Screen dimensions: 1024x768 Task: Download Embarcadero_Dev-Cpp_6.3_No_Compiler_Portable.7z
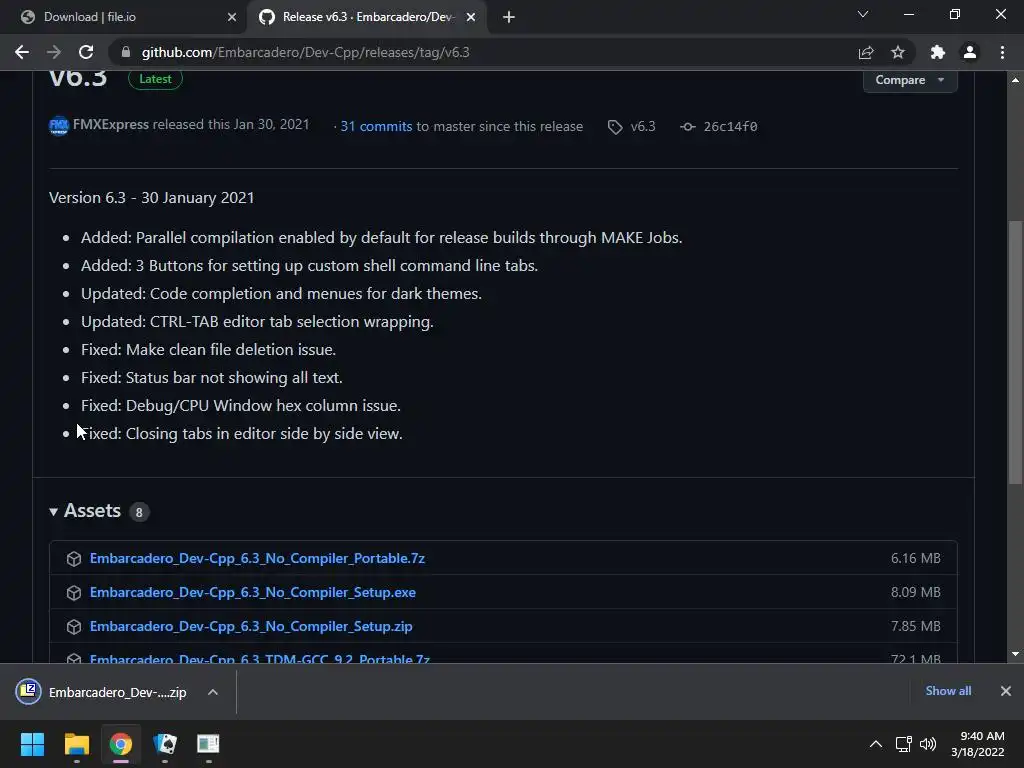[257, 558]
